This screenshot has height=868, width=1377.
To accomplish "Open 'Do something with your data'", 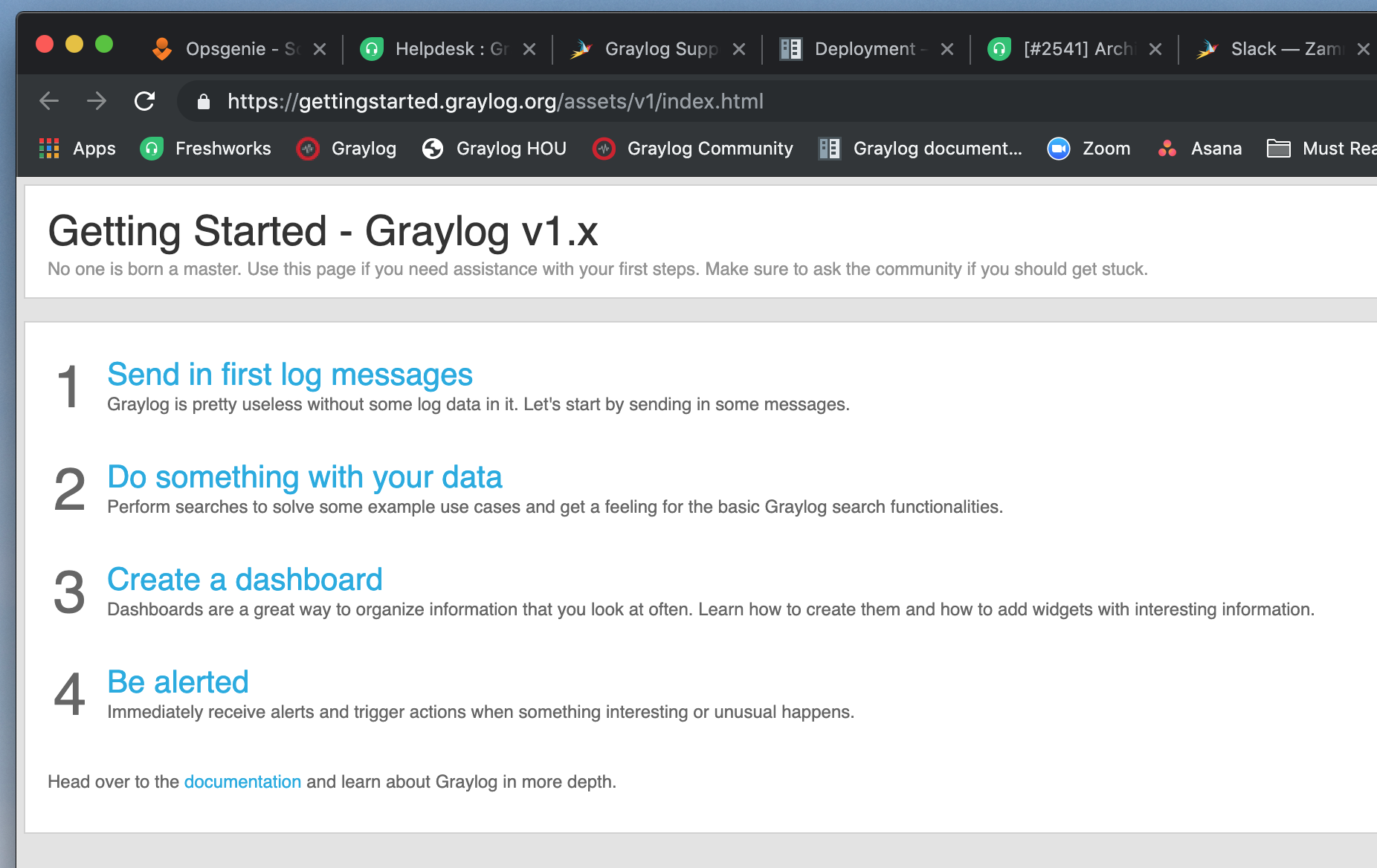I will [305, 478].
